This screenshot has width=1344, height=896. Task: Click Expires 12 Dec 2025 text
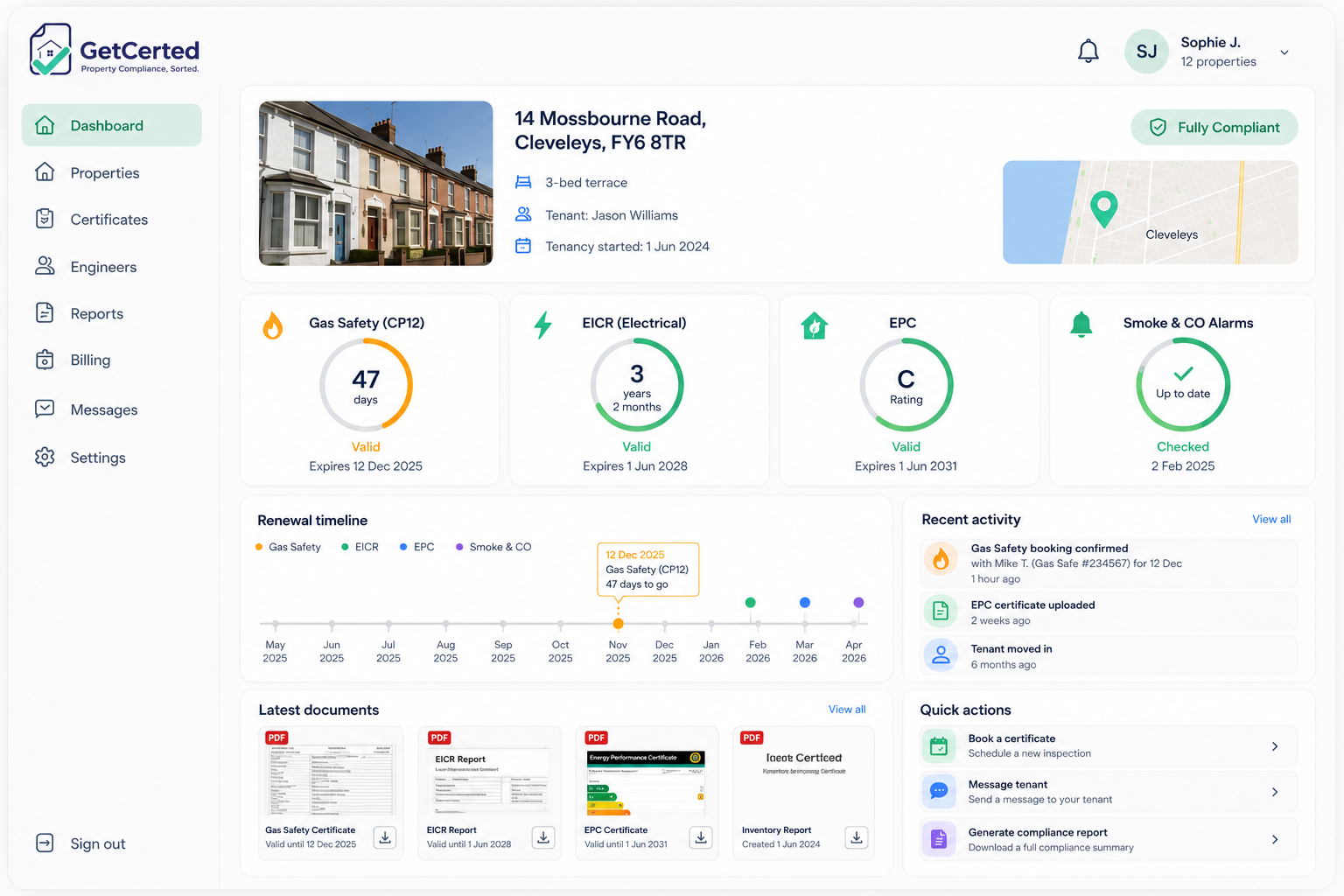pos(366,466)
